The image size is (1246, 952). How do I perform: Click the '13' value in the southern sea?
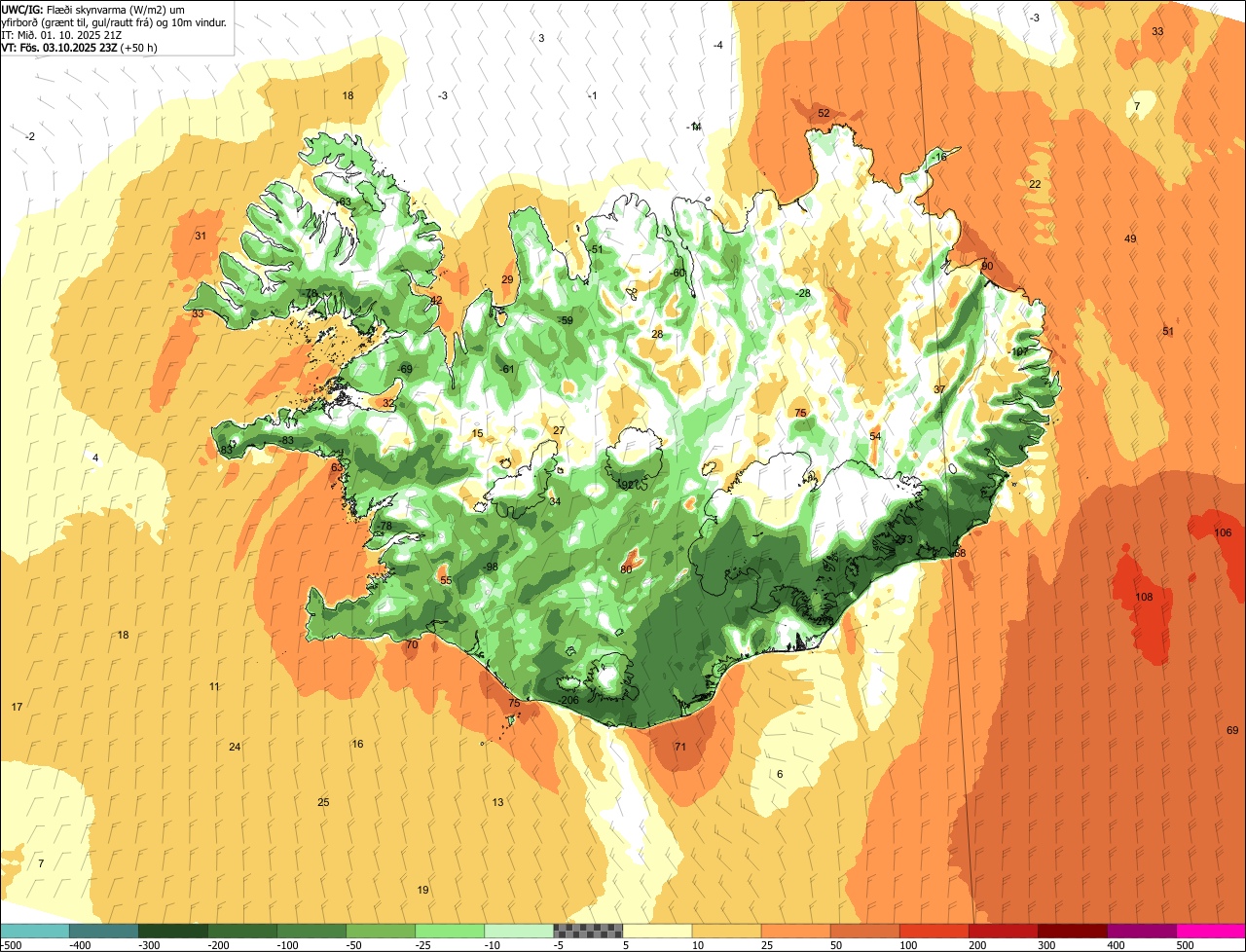tap(497, 802)
